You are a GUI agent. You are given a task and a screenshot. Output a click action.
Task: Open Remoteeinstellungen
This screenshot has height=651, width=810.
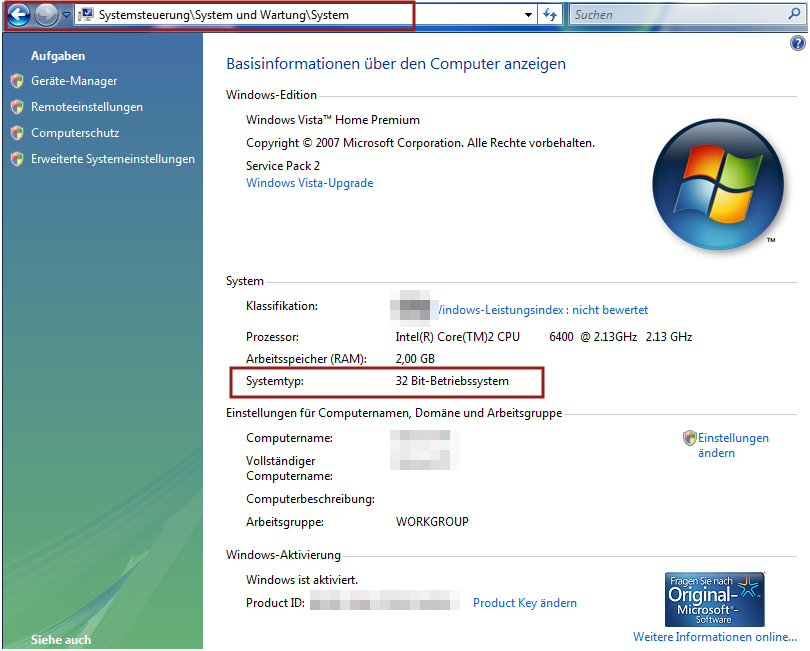click(x=87, y=107)
